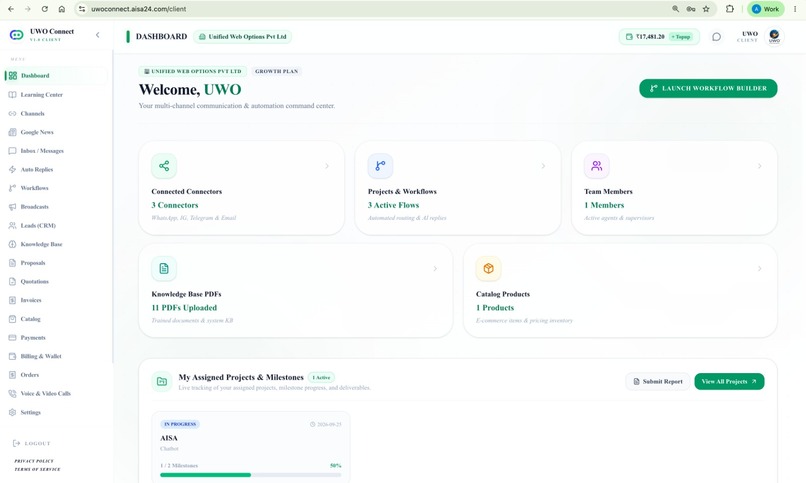The height and width of the screenshot is (483, 806).
Task: Collapse the sidebar with the chevron
Action: point(98,35)
